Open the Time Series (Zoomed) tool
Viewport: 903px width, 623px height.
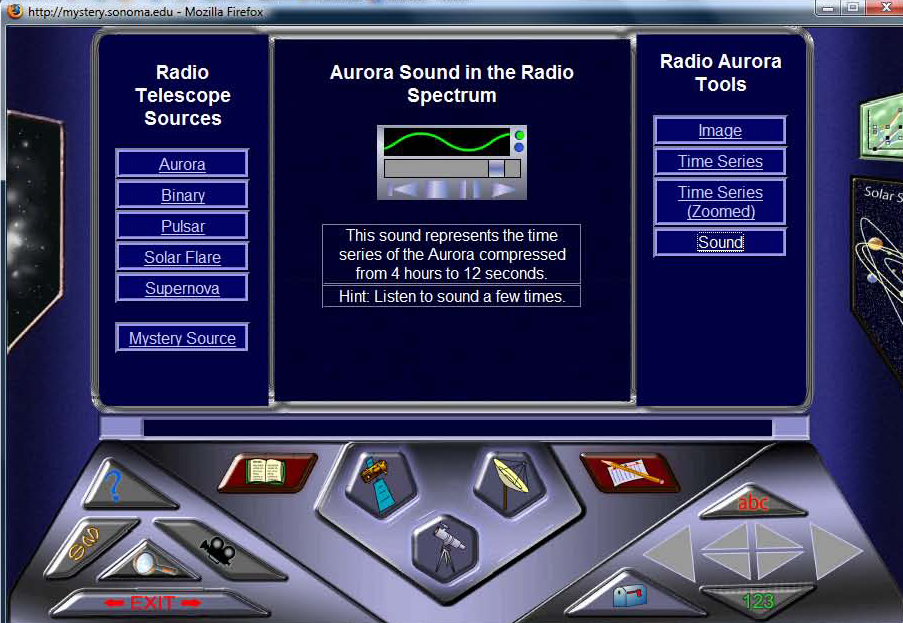[720, 202]
